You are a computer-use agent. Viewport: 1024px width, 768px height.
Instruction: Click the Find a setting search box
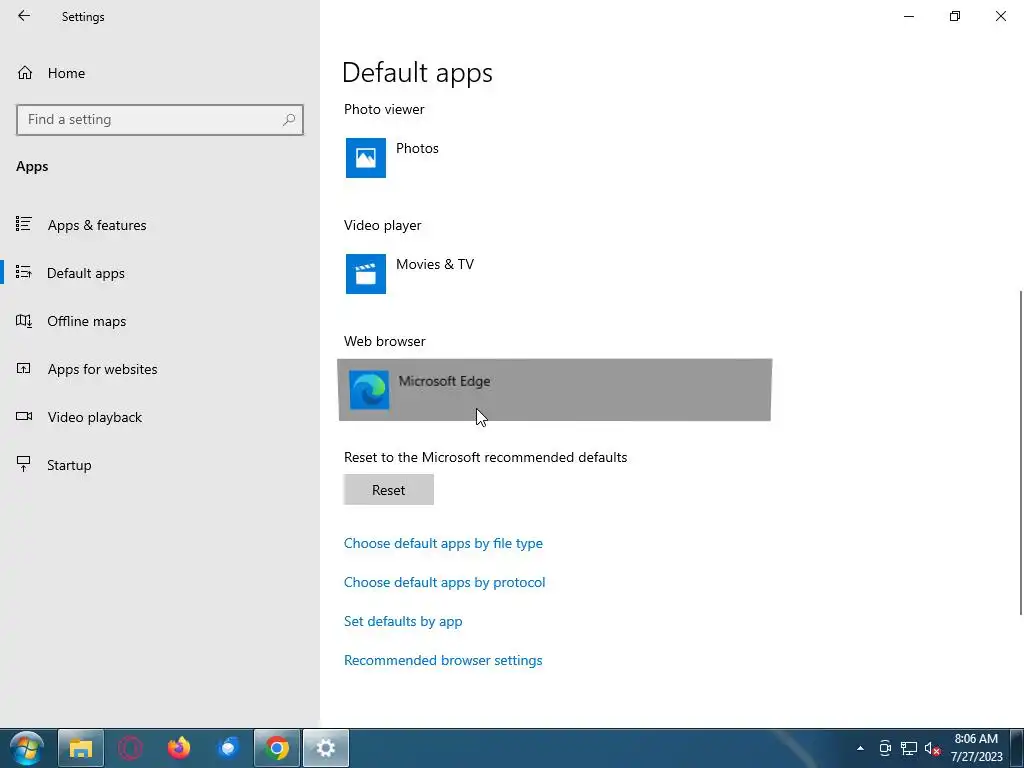(160, 120)
